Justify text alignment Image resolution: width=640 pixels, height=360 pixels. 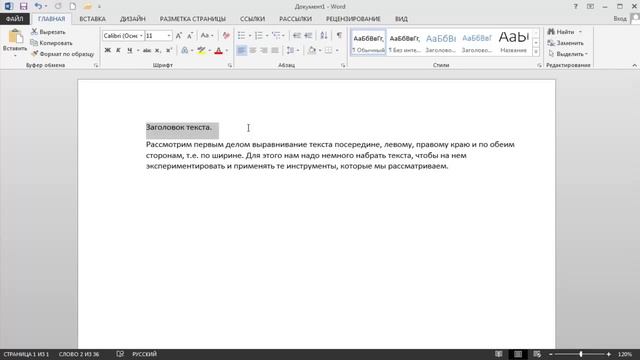click(276, 50)
